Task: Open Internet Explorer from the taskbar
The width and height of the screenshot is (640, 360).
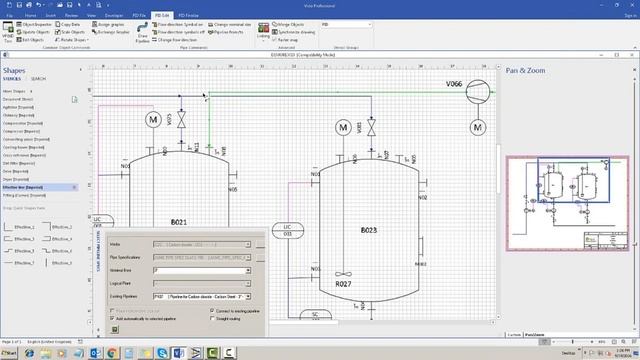Action: click(x=29, y=353)
